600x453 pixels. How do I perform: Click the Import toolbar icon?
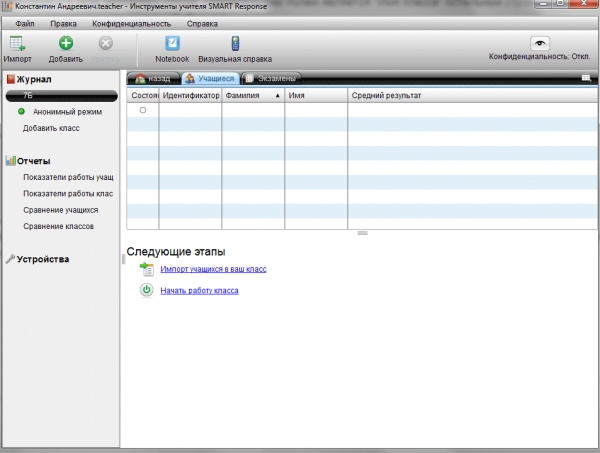(x=17, y=43)
